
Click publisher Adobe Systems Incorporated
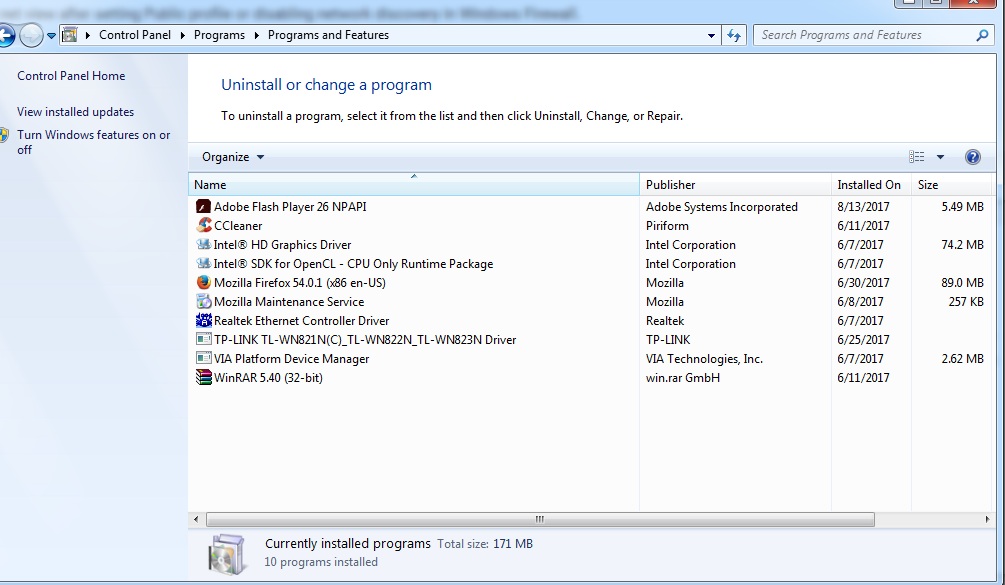click(722, 206)
